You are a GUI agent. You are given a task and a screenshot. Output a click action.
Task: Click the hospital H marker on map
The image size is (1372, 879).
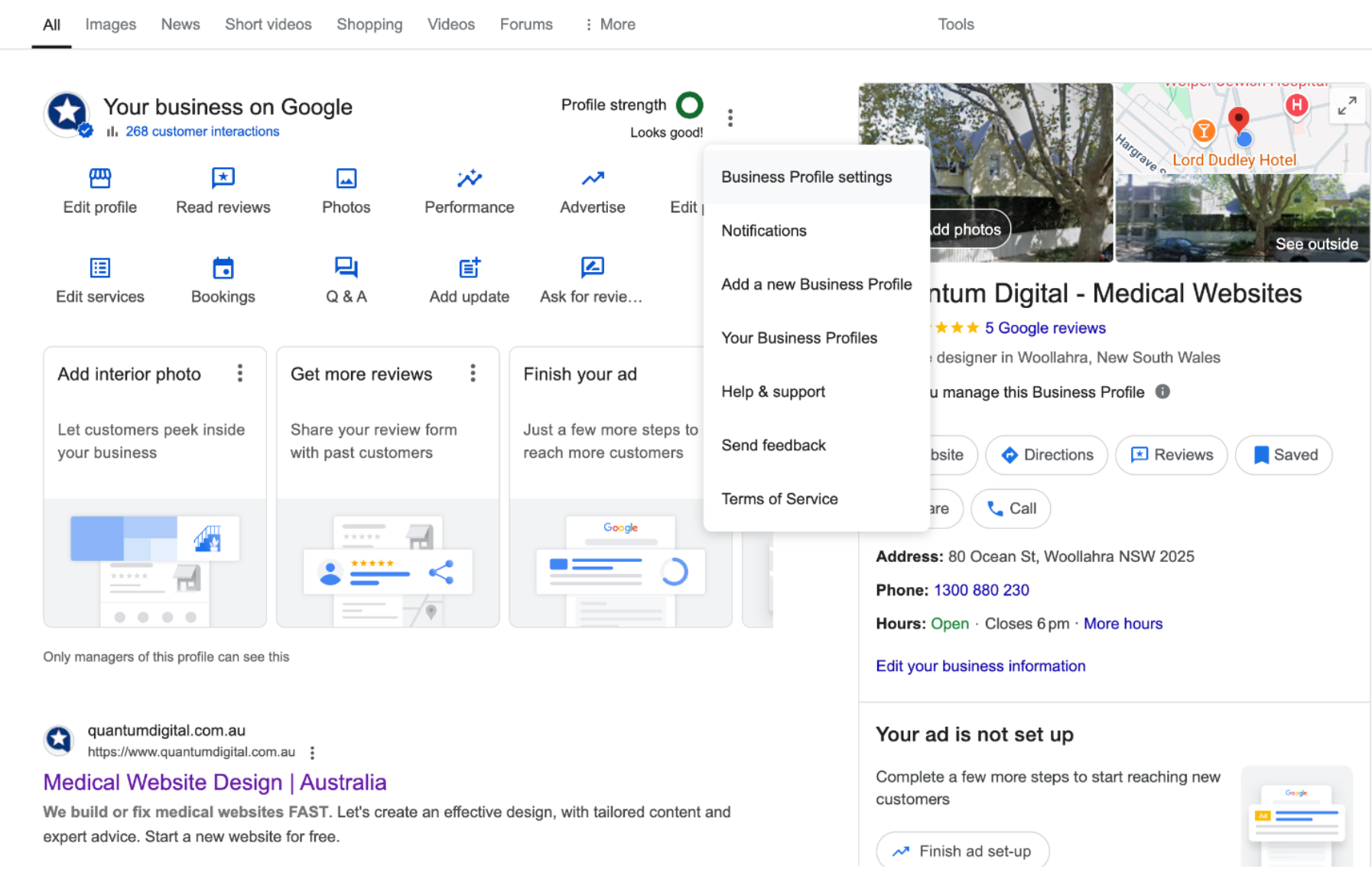(1296, 105)
